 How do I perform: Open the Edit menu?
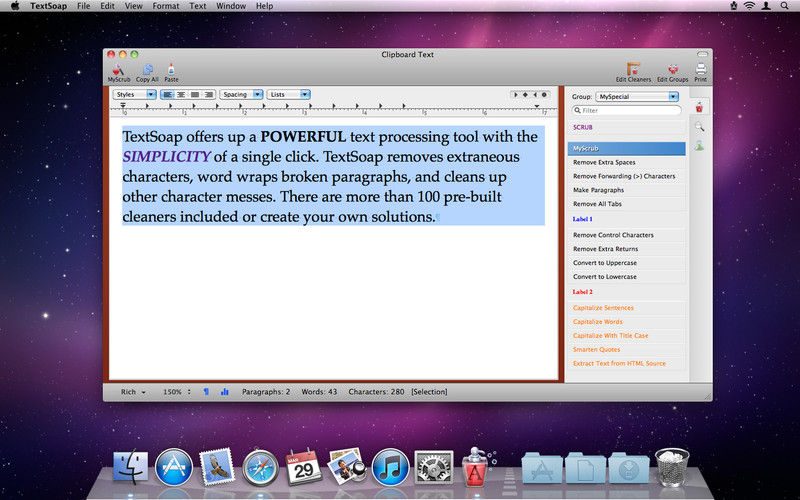107,6
